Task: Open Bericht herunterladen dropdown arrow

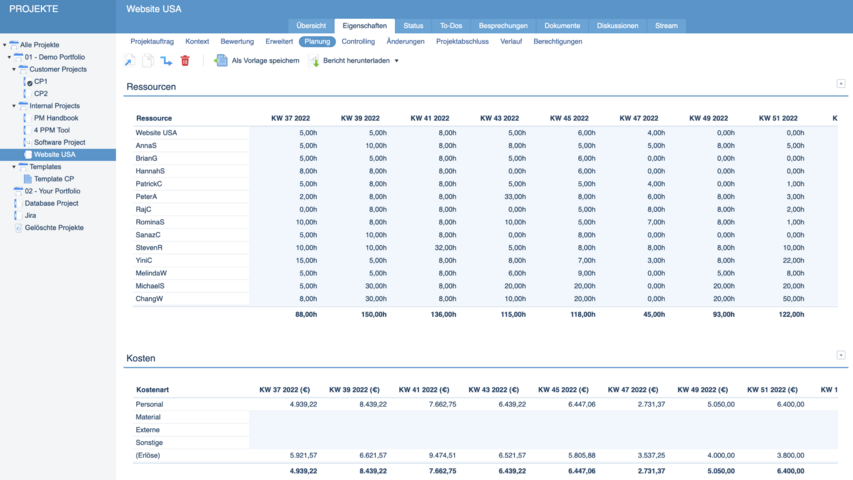Action: [397, 61]
